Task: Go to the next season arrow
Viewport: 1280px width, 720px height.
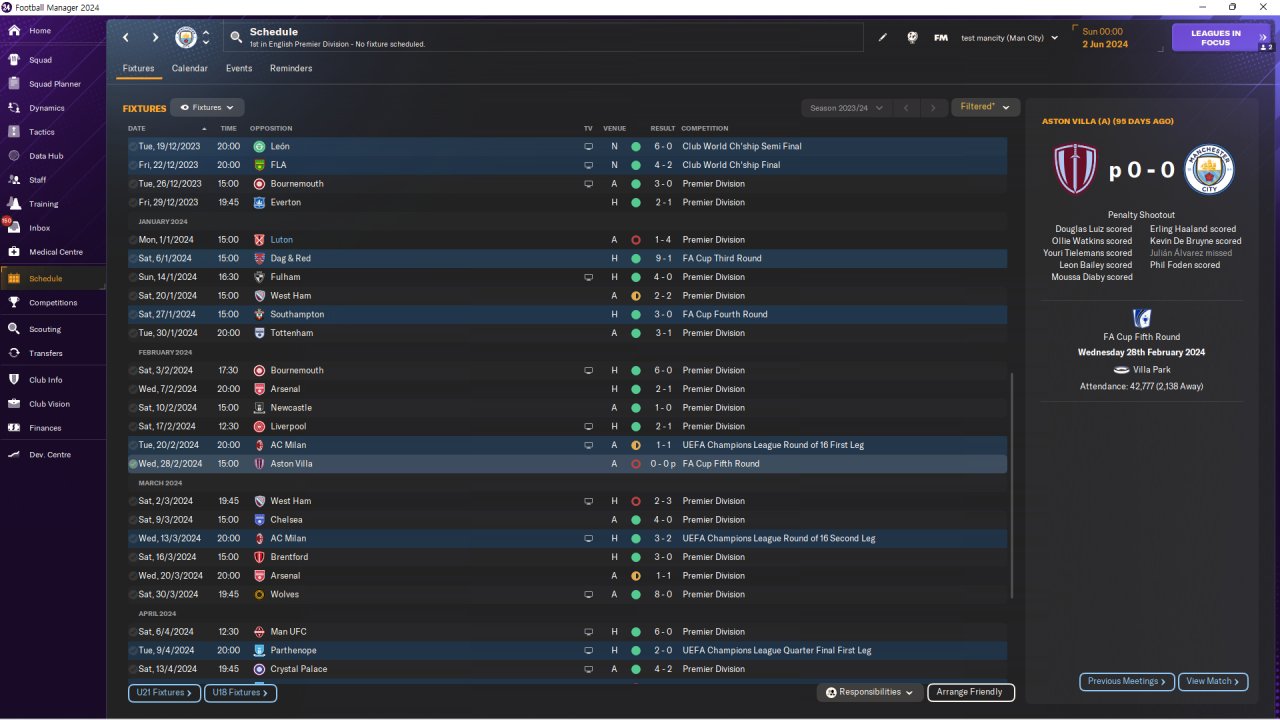Action: 933,107
